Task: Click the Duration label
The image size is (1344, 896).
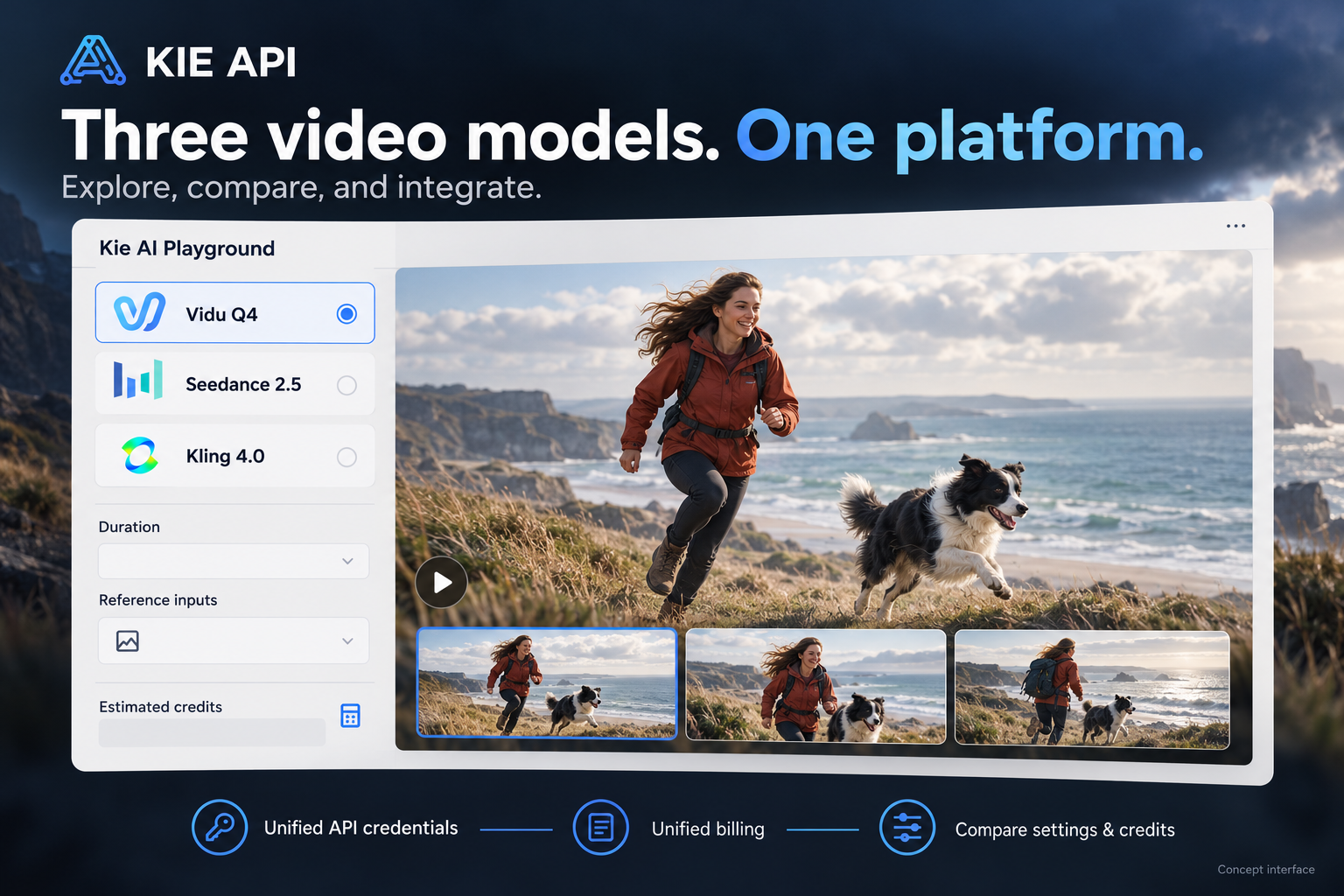Action: point(129,527)
